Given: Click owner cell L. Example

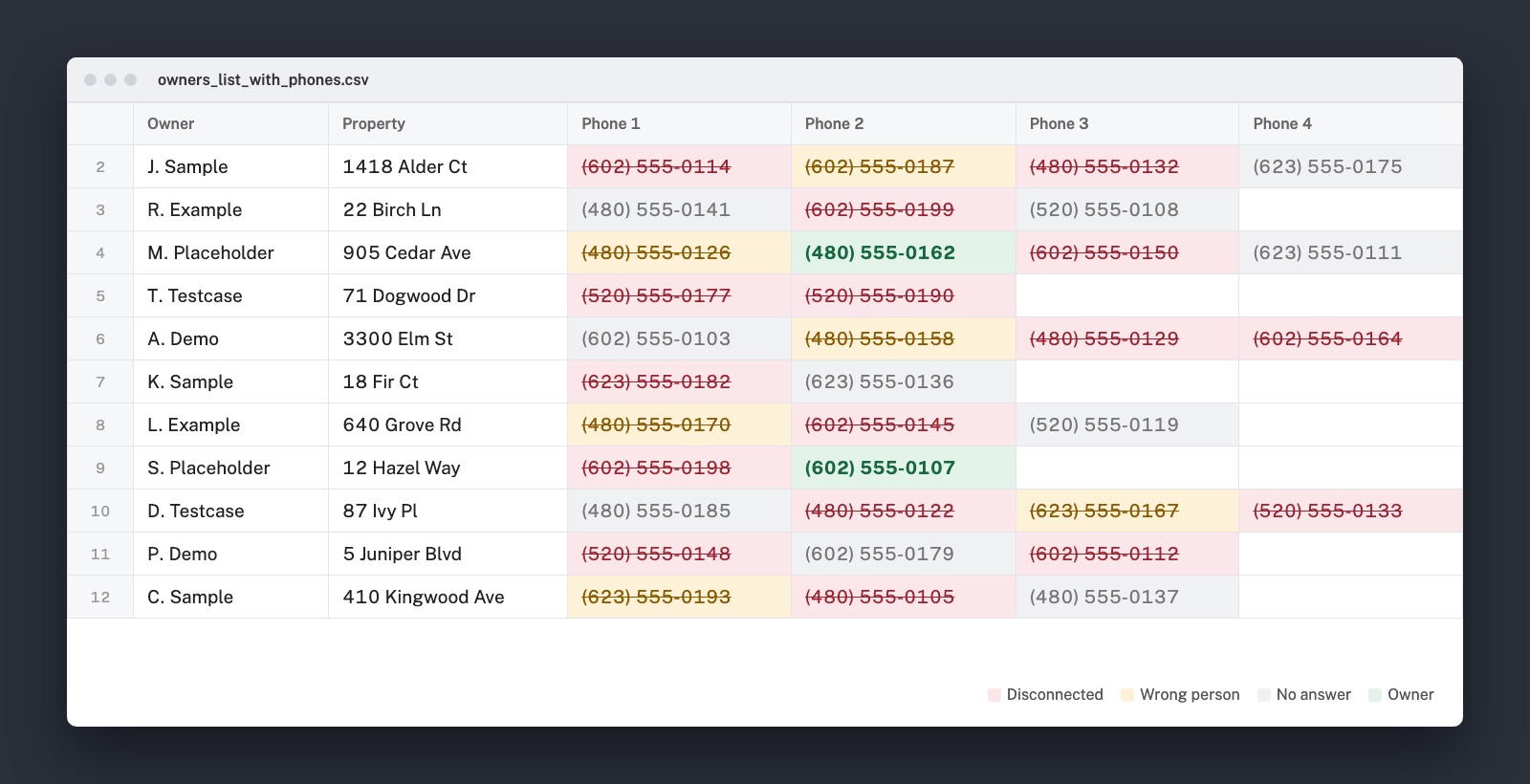Looking at the screenshot, I should tap(230, 425).
